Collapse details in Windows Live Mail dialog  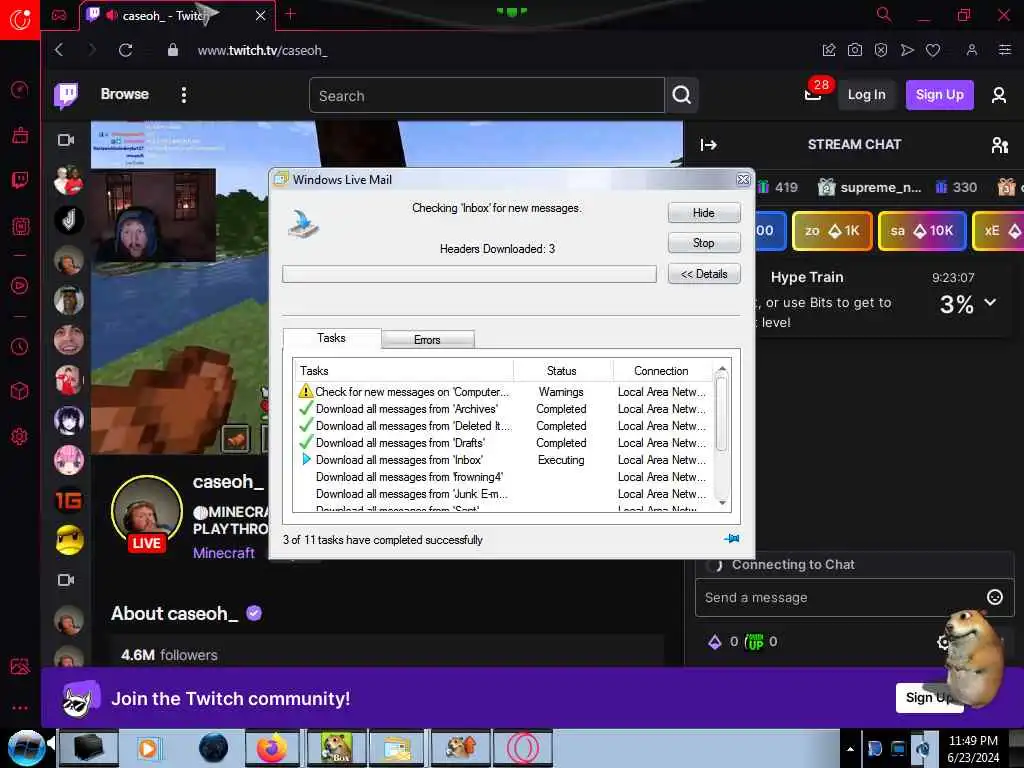(704, 274)
